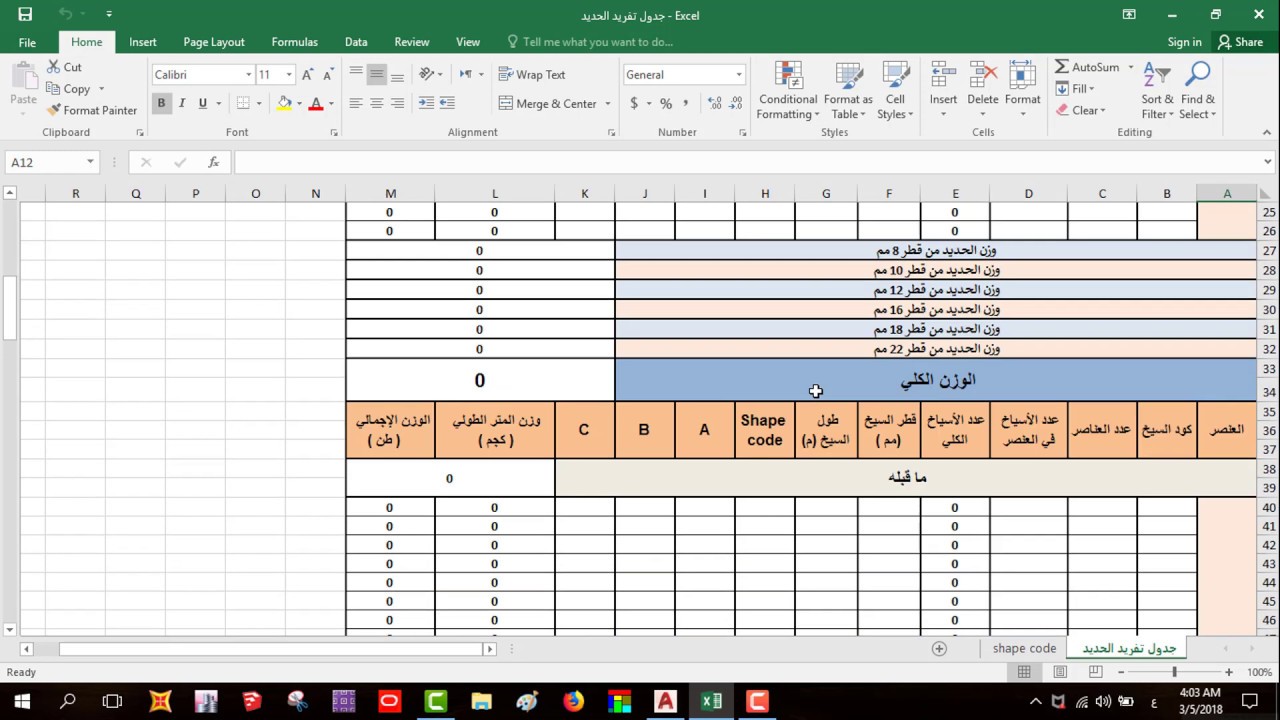Click the Fill Color bucket icon

coord(285,103)
